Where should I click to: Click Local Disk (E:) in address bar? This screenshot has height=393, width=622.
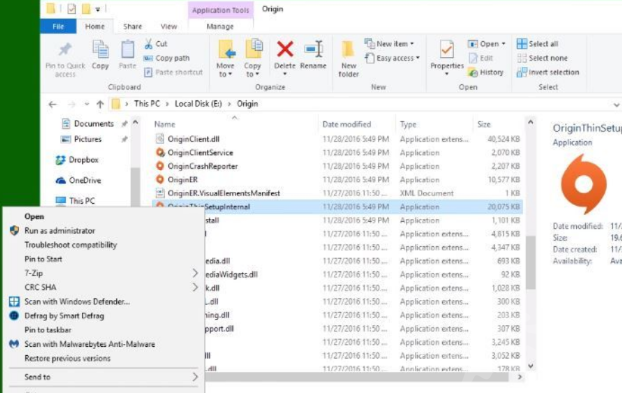click(x=198, y=104)
